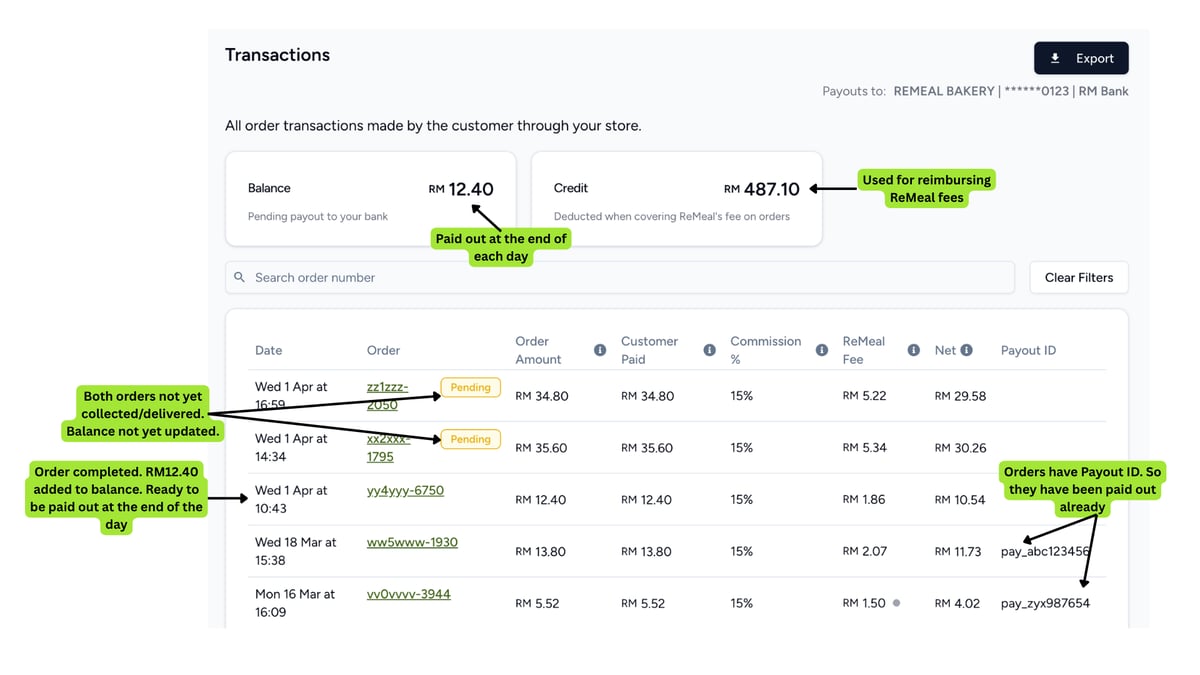The width and height of the screenshot is (1200, 675).
Task: Click the ReMeal Fee info icon
Action: (x=913, y=350)
